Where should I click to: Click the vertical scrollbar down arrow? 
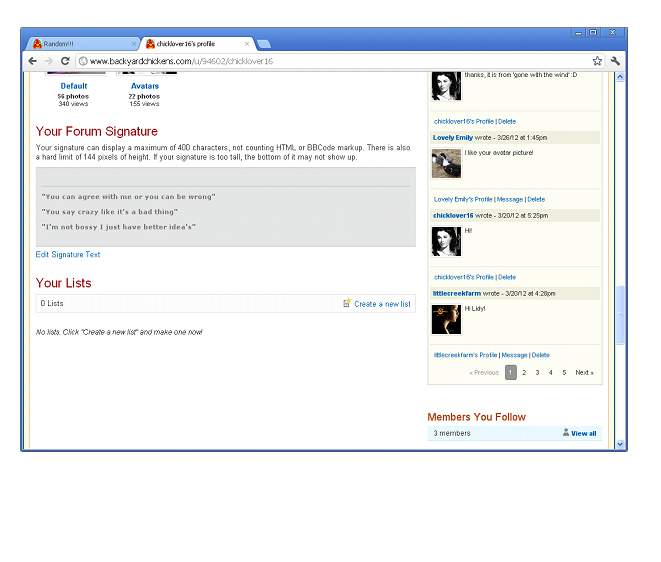click(x=620, y=443)
